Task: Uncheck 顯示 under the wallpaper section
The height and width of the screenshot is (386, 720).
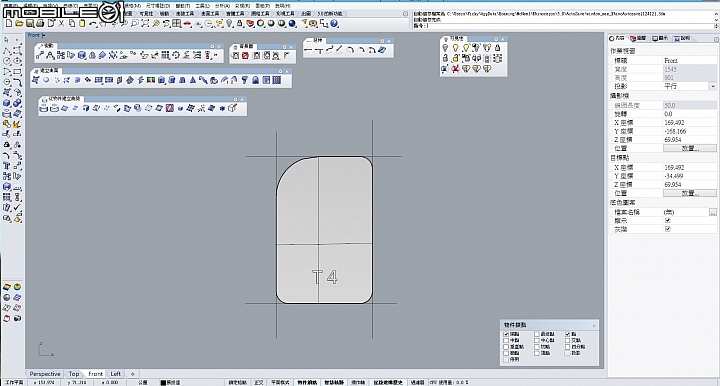Action: 668,220
